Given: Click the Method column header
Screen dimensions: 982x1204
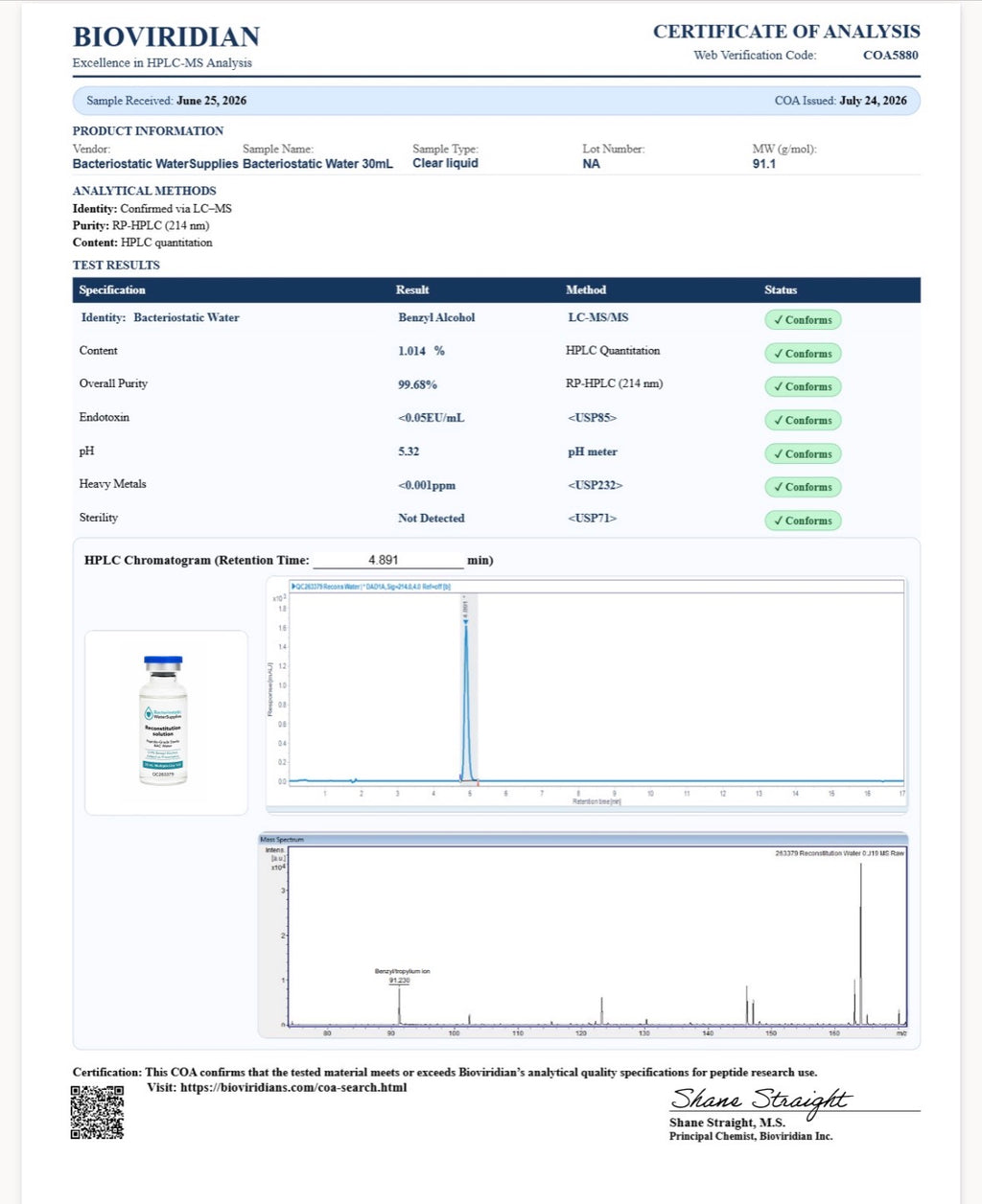Looking at the screenshot, I should (586, 289).
